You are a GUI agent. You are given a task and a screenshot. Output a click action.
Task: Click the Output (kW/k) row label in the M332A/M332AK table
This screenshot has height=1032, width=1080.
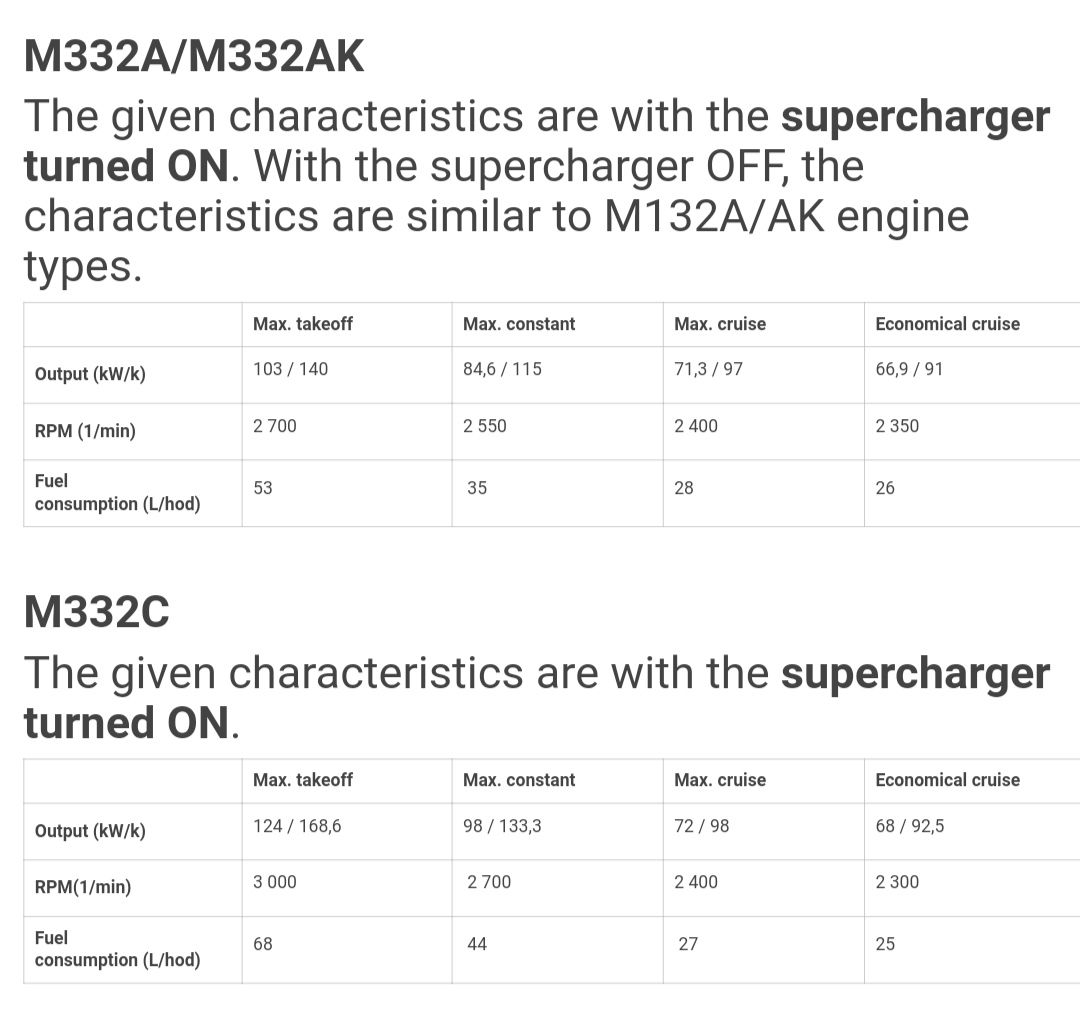[90, 374]
